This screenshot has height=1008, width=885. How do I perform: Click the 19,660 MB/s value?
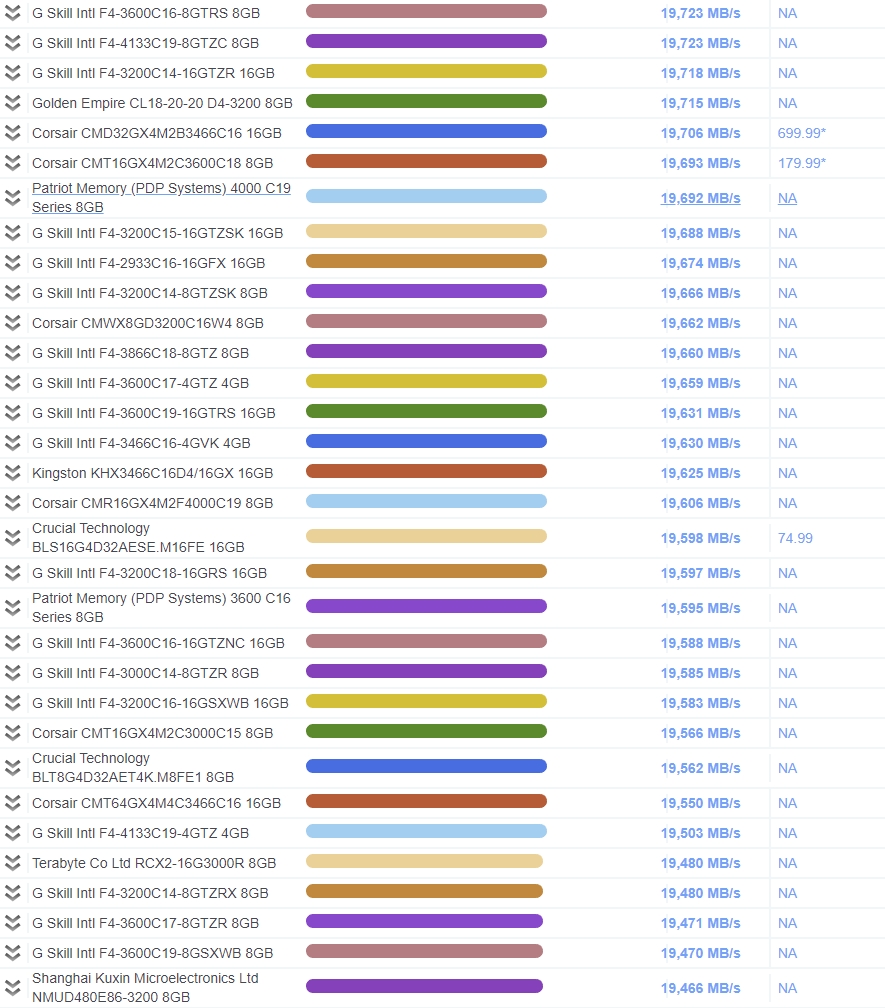(701, 353)
